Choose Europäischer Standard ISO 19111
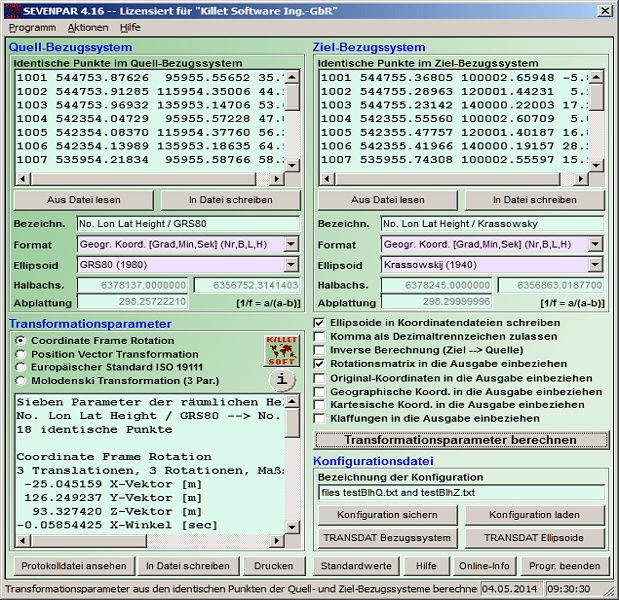The image size is (619, 600). coord(109,367)
